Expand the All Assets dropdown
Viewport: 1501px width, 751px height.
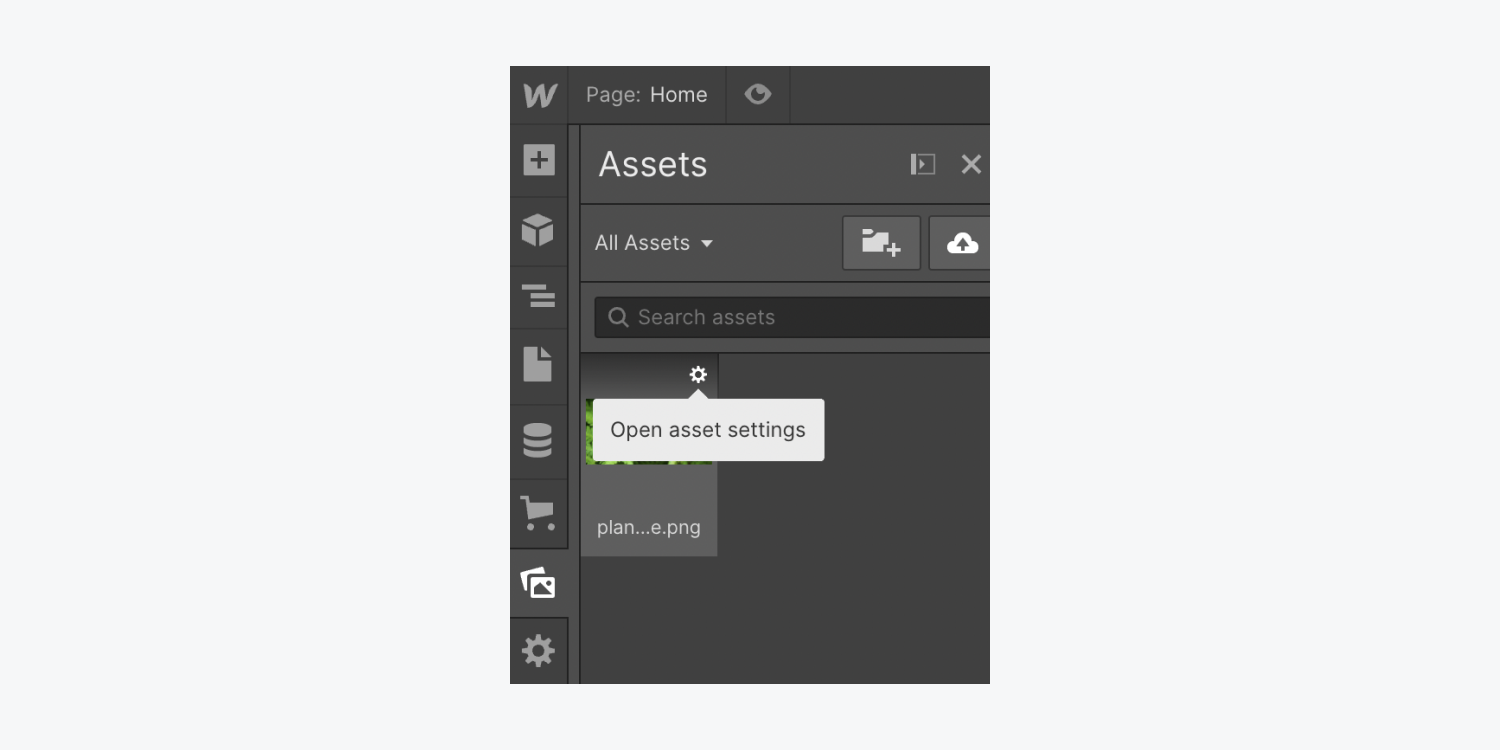coord(654,243)
